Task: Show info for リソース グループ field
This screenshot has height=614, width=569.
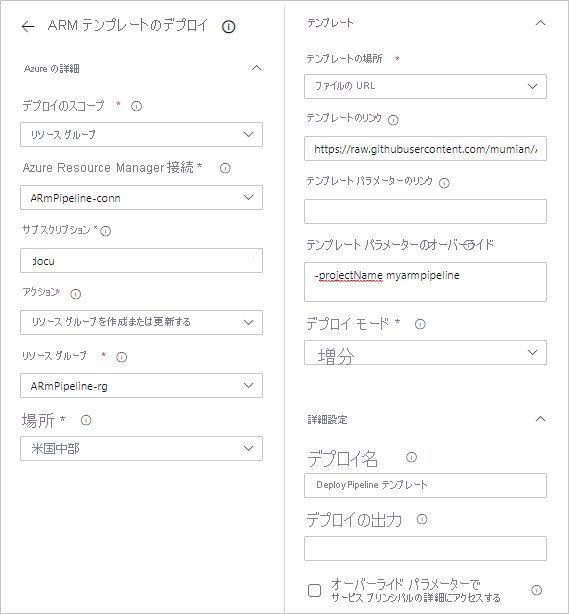Action: 122,357
